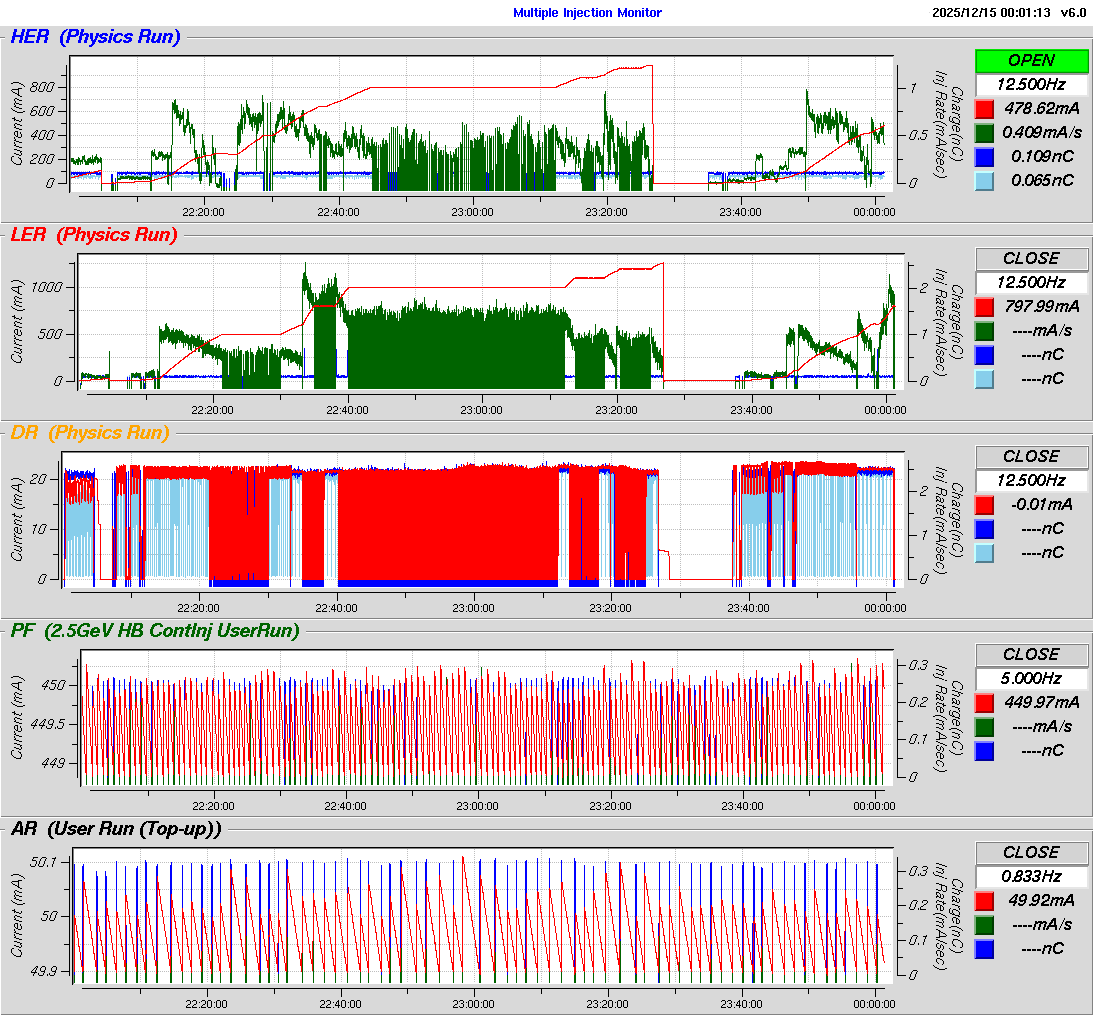
Task: Click the green swatch beside 0.409mA/s
Action: 985,132
